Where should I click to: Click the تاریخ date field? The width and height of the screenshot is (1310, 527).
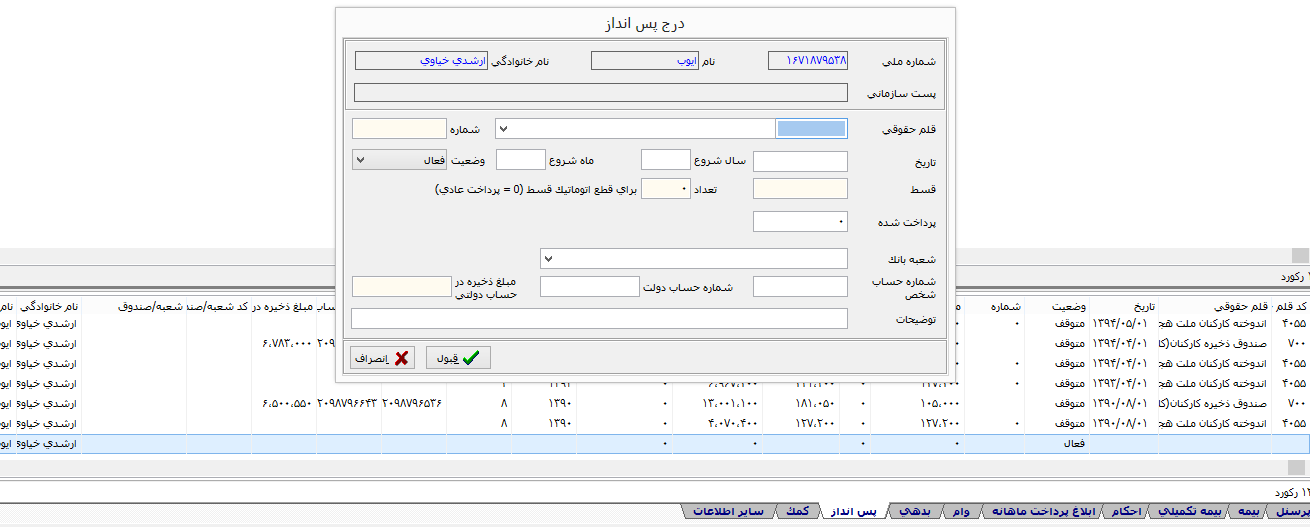click(800, 161)
